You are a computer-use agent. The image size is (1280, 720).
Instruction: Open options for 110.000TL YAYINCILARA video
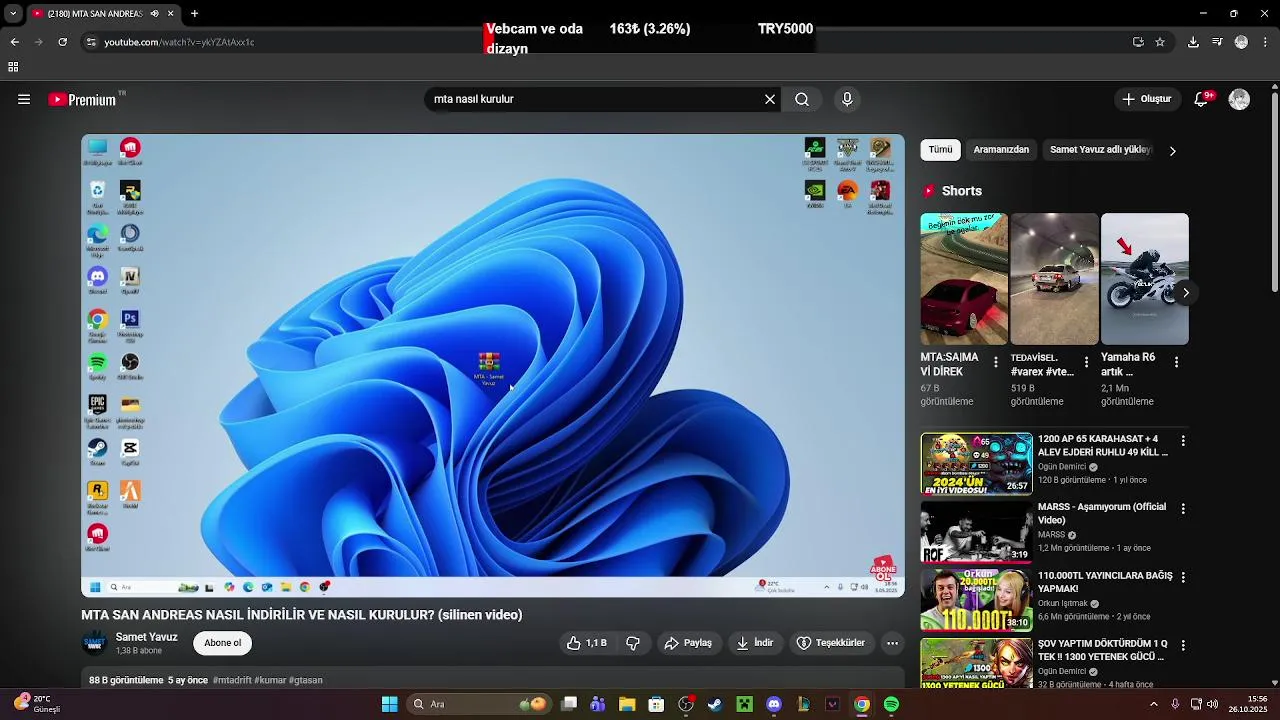pos(1183,578)
